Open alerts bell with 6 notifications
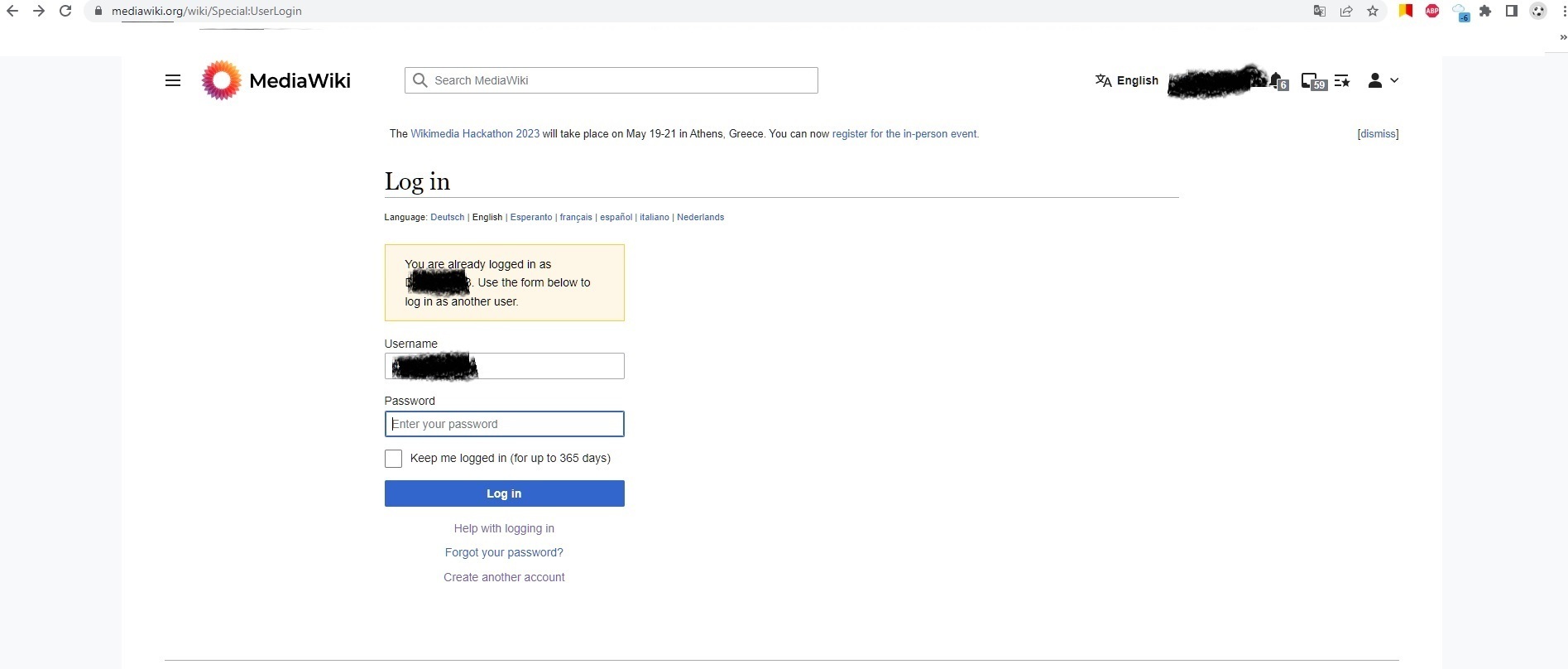Image resolution: width=1568 pixels, height=669 pixels. 1278,80
